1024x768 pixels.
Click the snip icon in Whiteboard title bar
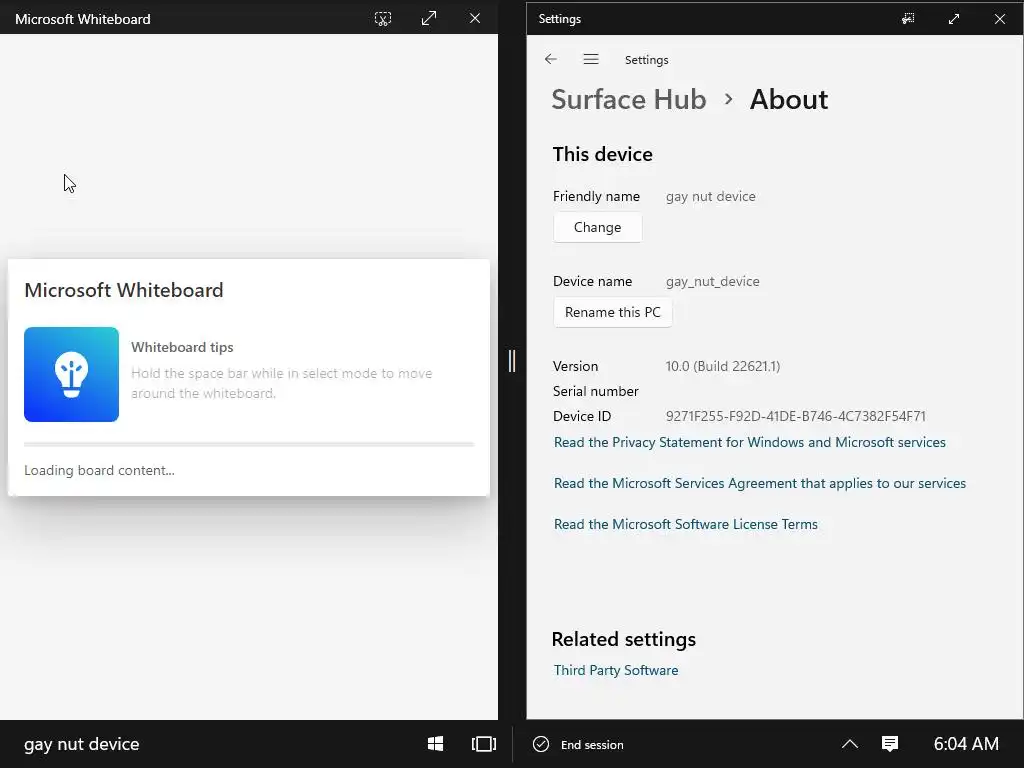point(383,19)
